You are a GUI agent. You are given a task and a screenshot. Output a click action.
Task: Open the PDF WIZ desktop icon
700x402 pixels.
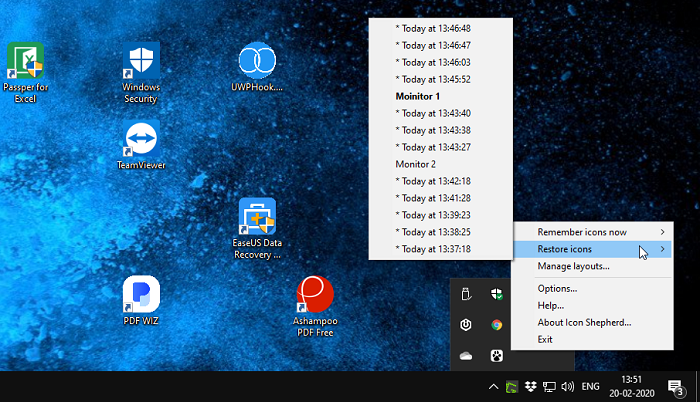coord(141,295)
